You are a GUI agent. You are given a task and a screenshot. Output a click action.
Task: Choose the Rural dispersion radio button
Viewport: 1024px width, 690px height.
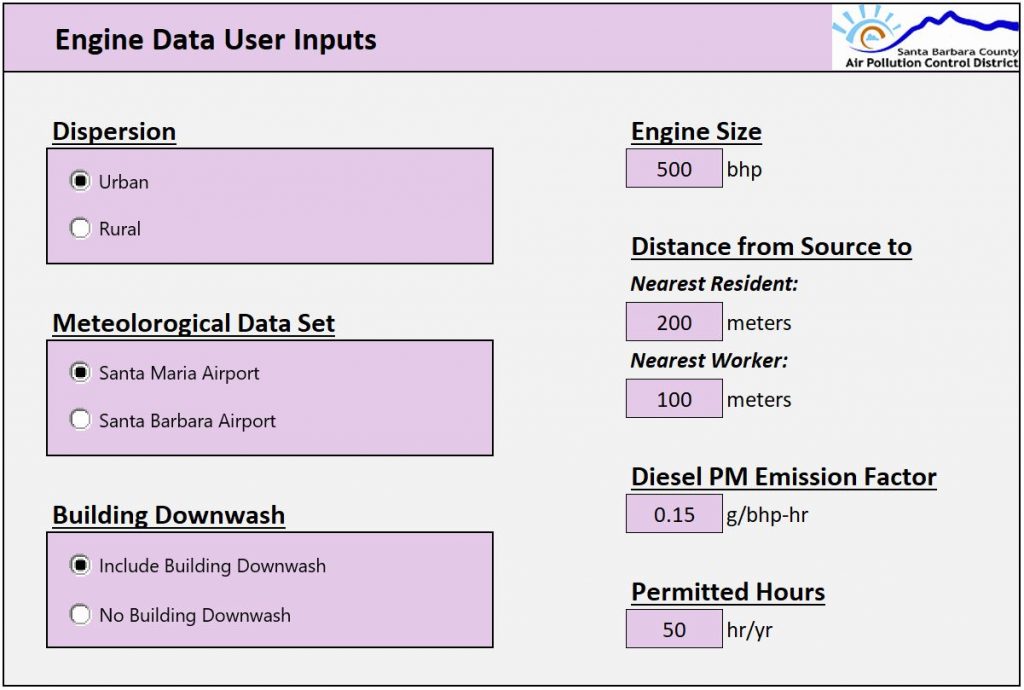80,229
